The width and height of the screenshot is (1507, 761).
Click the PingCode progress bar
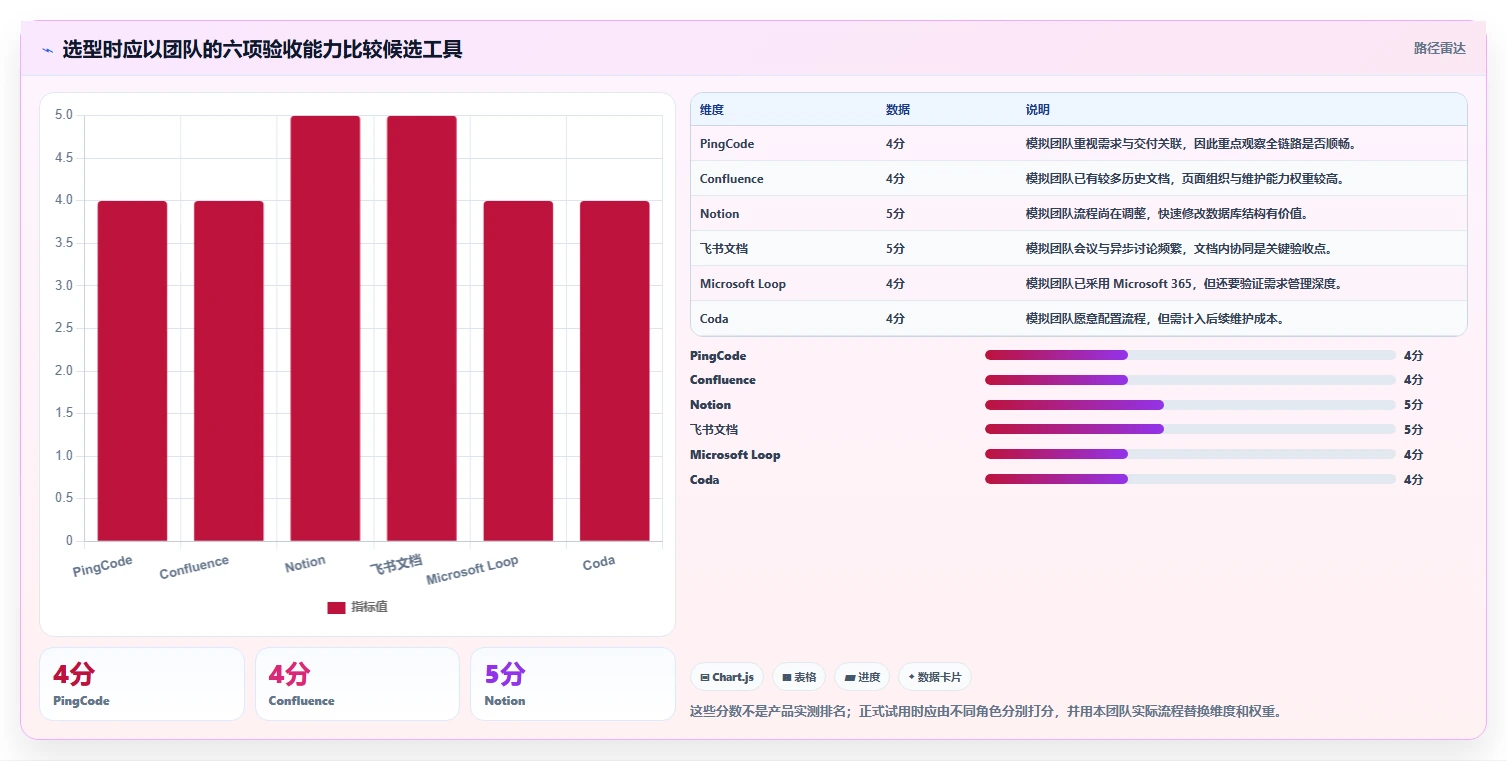click(x=1190, y=355)
